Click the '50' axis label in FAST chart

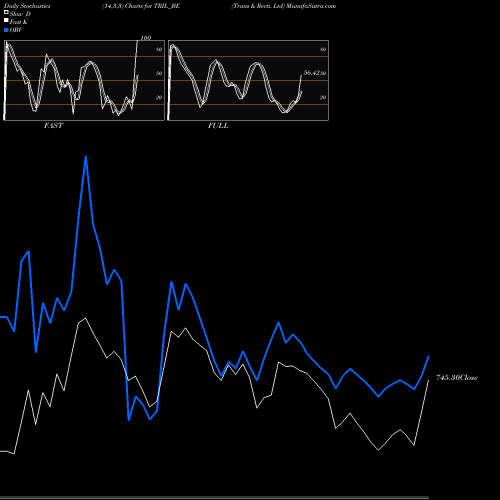tap(159, 73)
